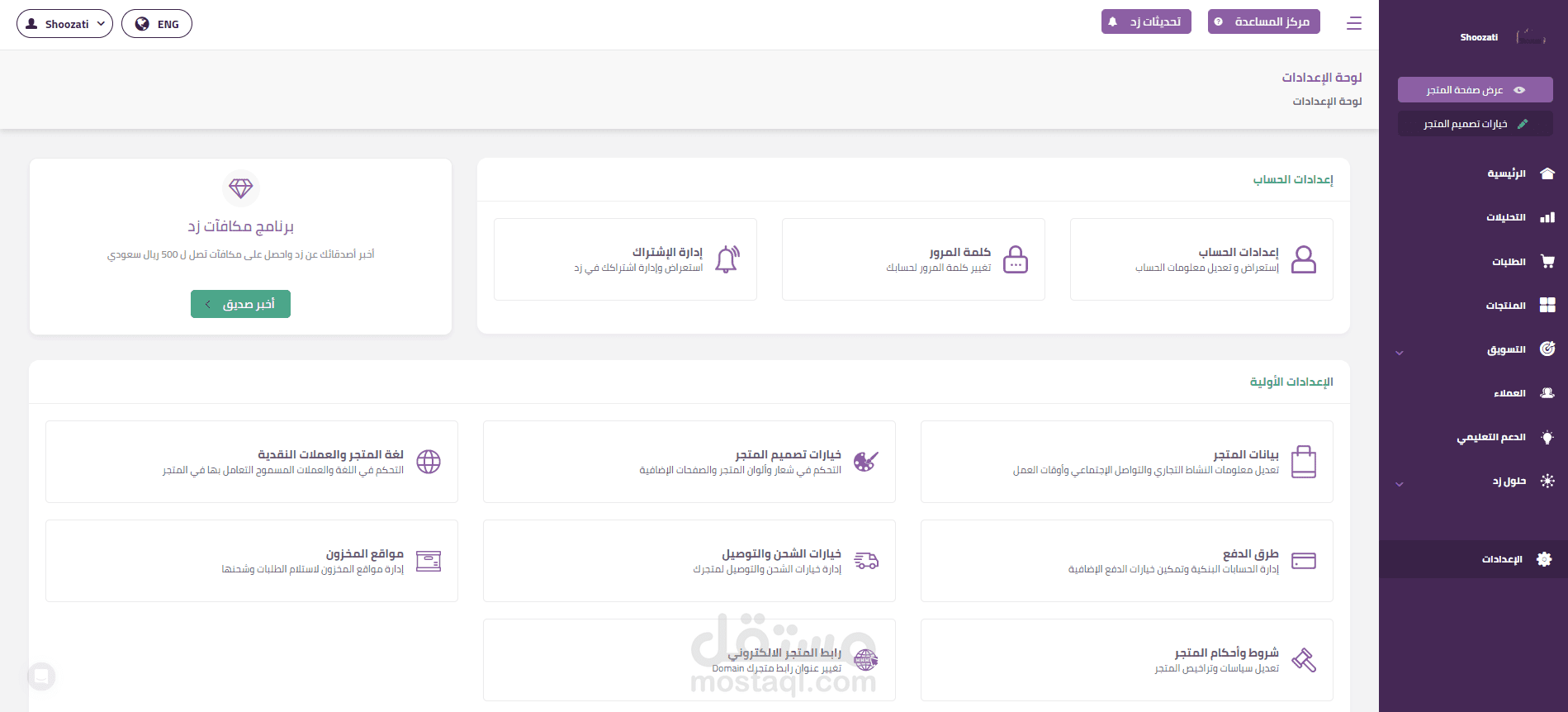Open the رابط المتجر الالكتروني card title
The image size is (1568, 712).
click(784, 653)
